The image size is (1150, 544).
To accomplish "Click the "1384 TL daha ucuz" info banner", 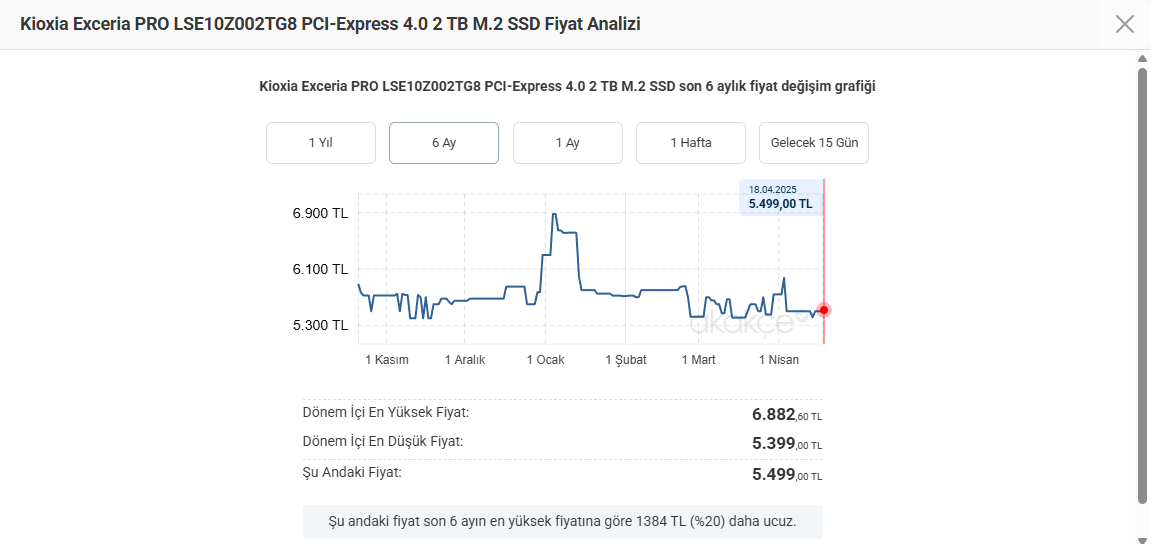I will tap(562, 521).
